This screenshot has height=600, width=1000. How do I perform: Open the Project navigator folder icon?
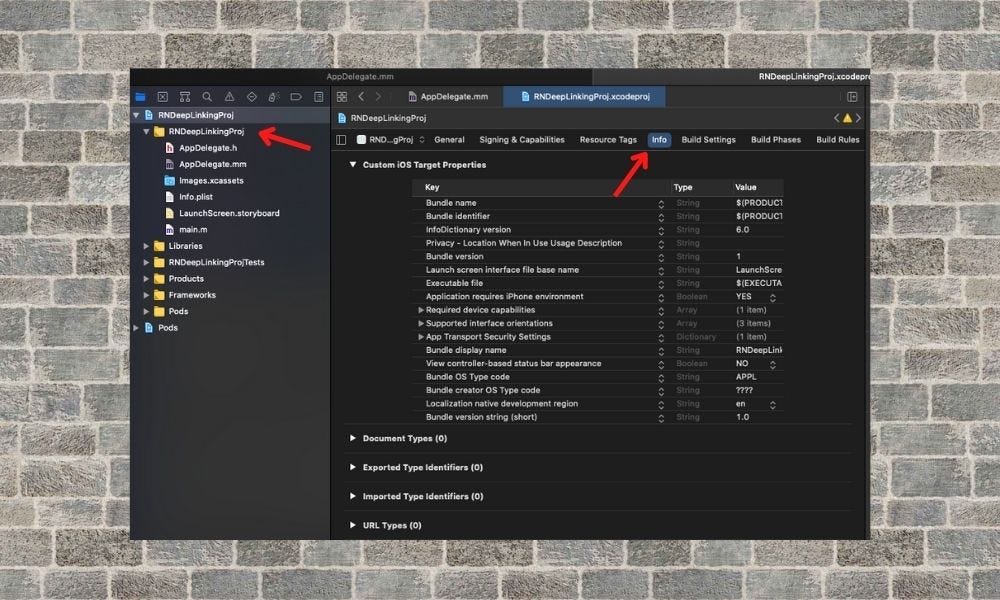[140, 97]
